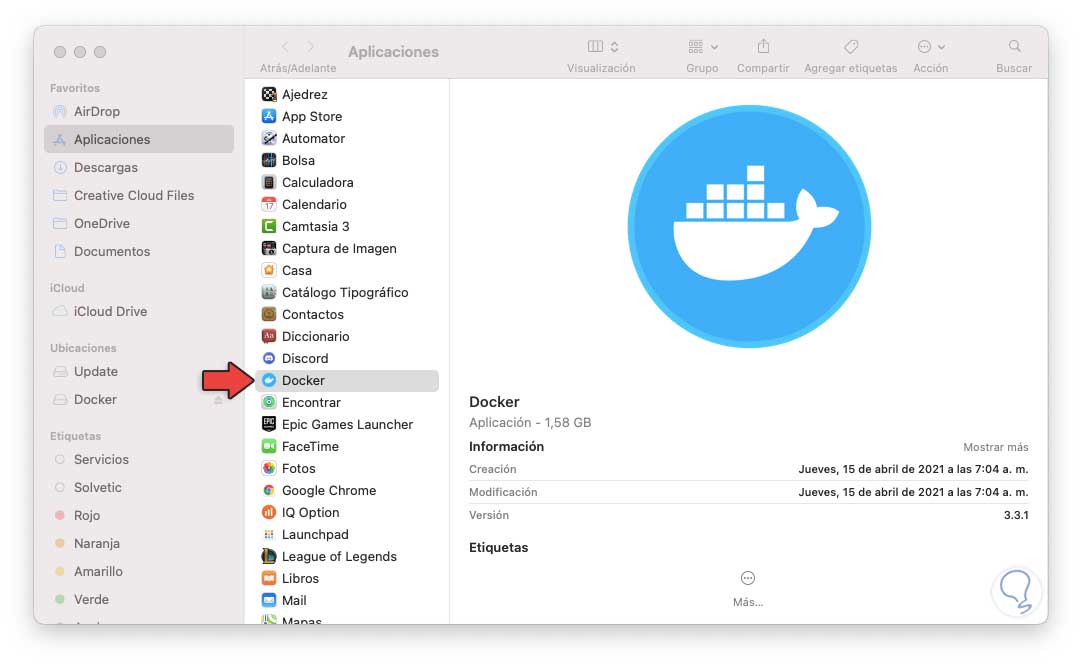
Task: Click the Etiquetas heading in preview
Action: tap(498, 547)
